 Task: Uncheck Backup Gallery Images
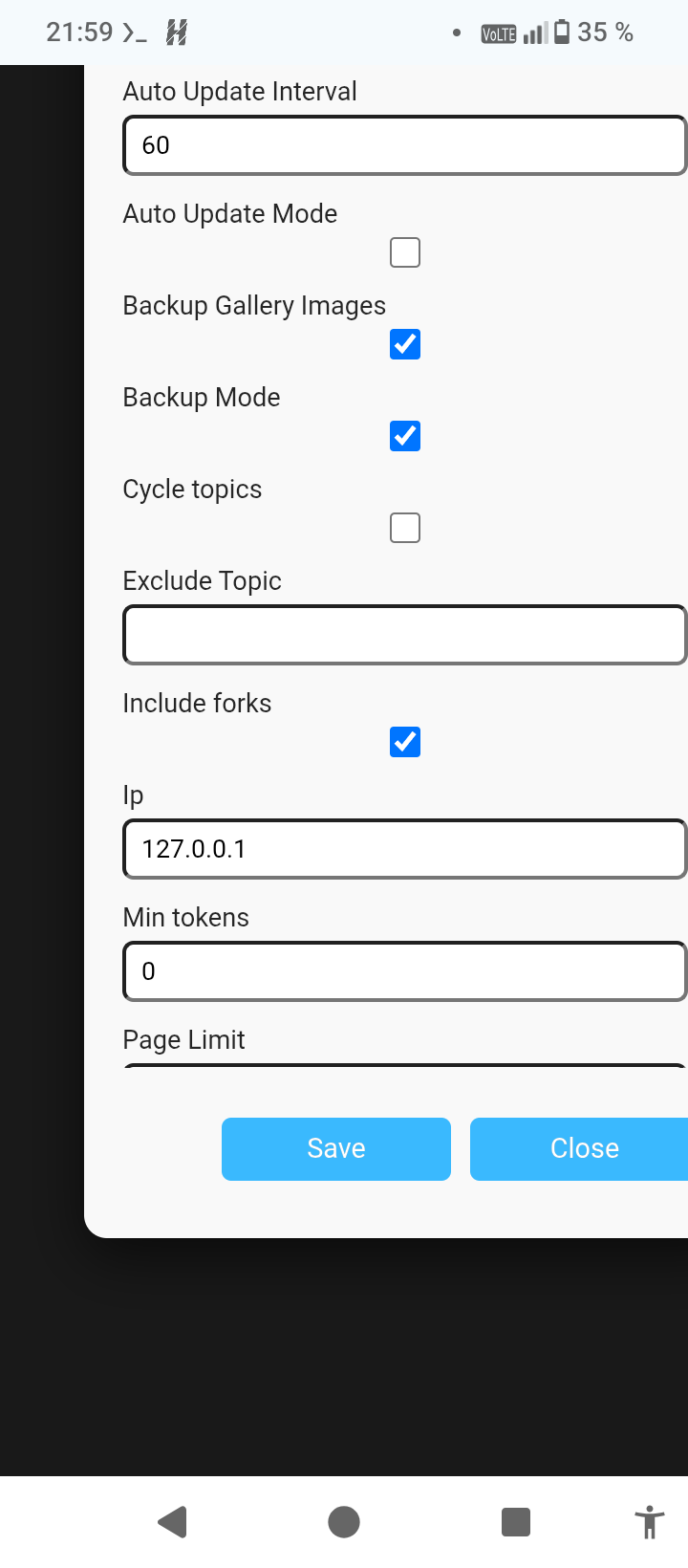tap(405, 344)
